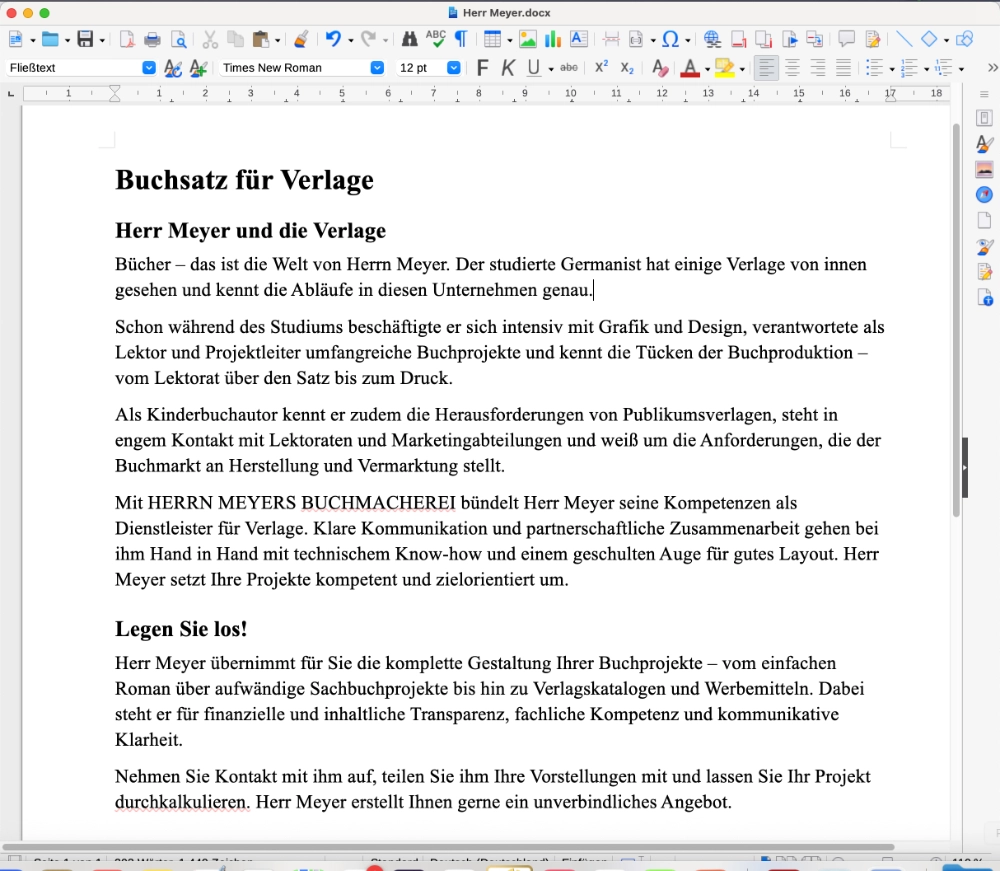Expand font color options arrow
This screenshot has height=871, width=1000.
707,69
